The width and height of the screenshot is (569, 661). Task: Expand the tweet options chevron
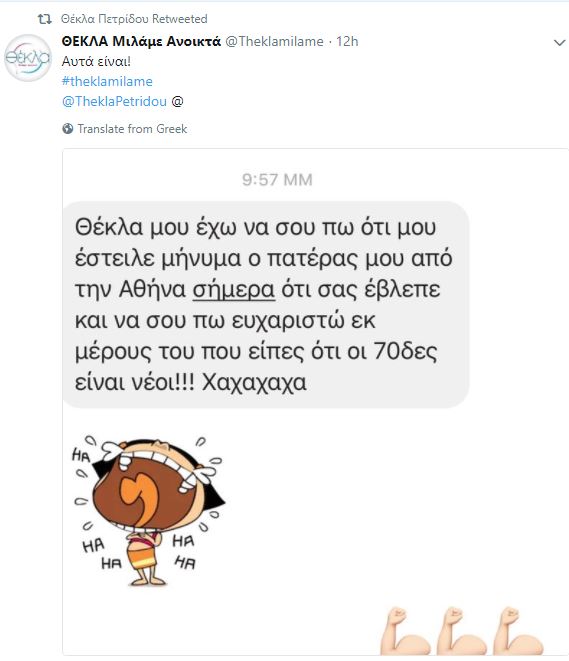coord(559,43)
